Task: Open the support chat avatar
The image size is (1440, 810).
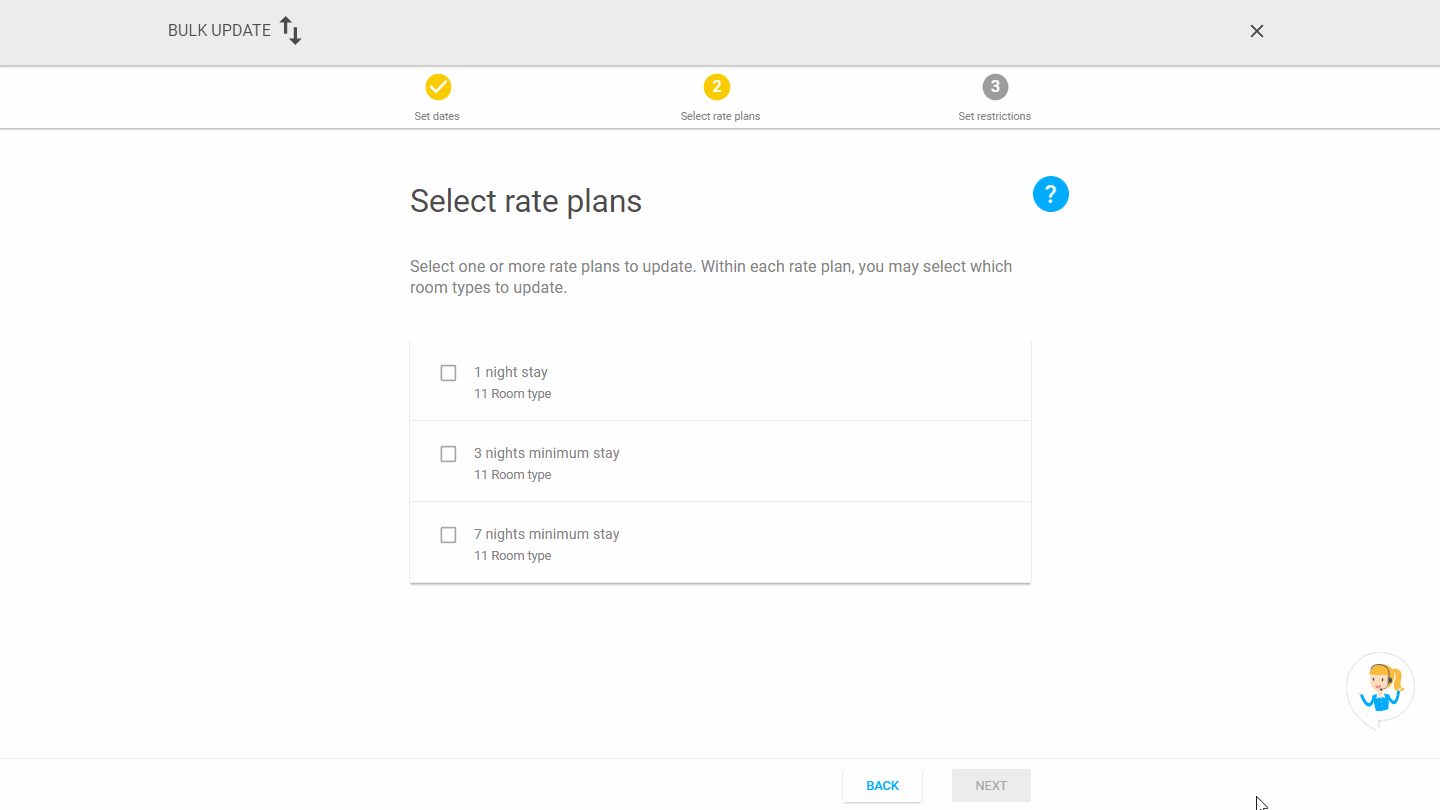Action: click(1380, 688)
